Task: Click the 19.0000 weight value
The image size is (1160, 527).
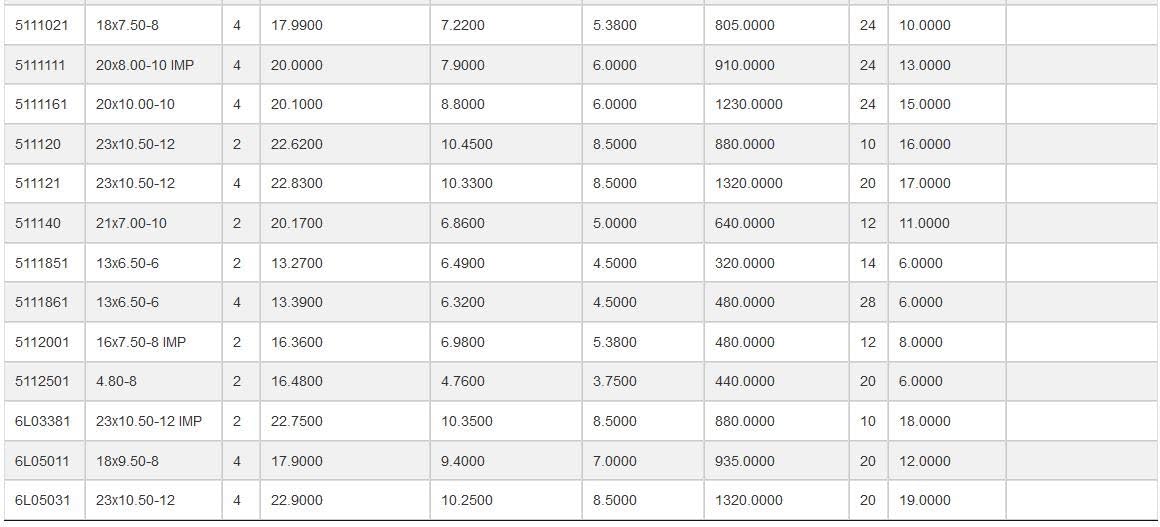Action: click(925, 501)
